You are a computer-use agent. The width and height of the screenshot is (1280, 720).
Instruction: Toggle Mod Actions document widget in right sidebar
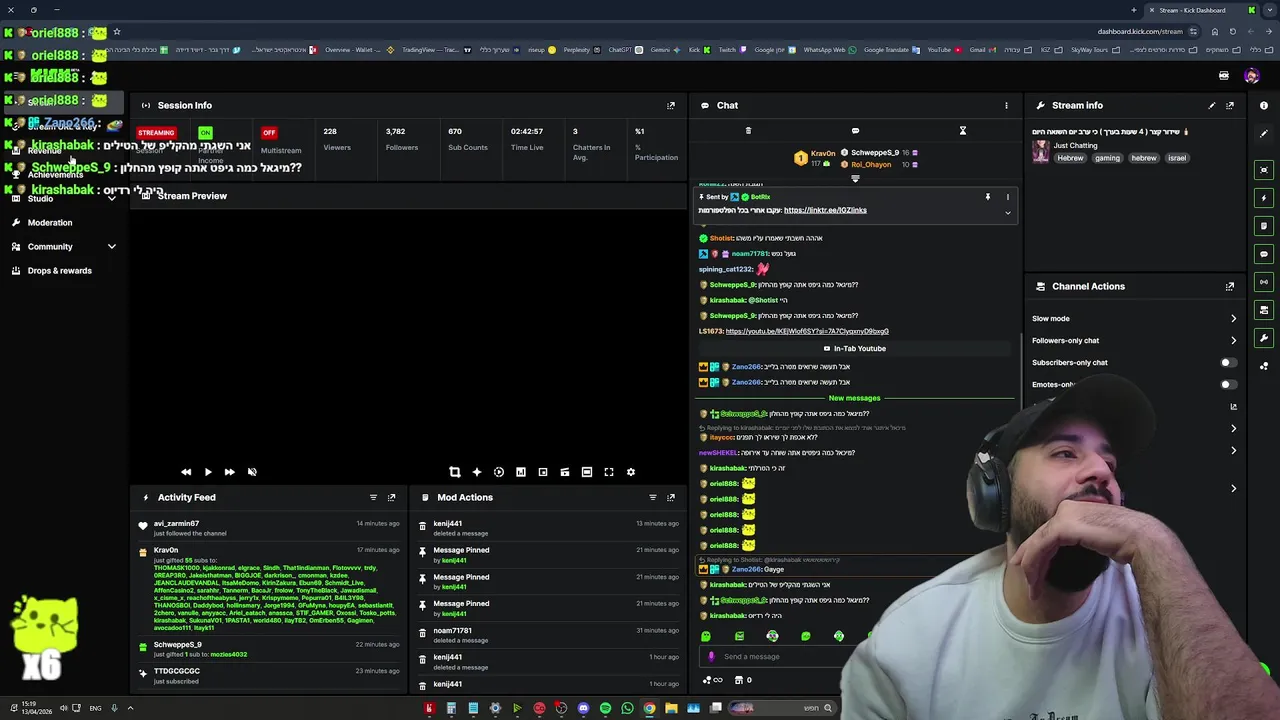[x=1264, y=226]
